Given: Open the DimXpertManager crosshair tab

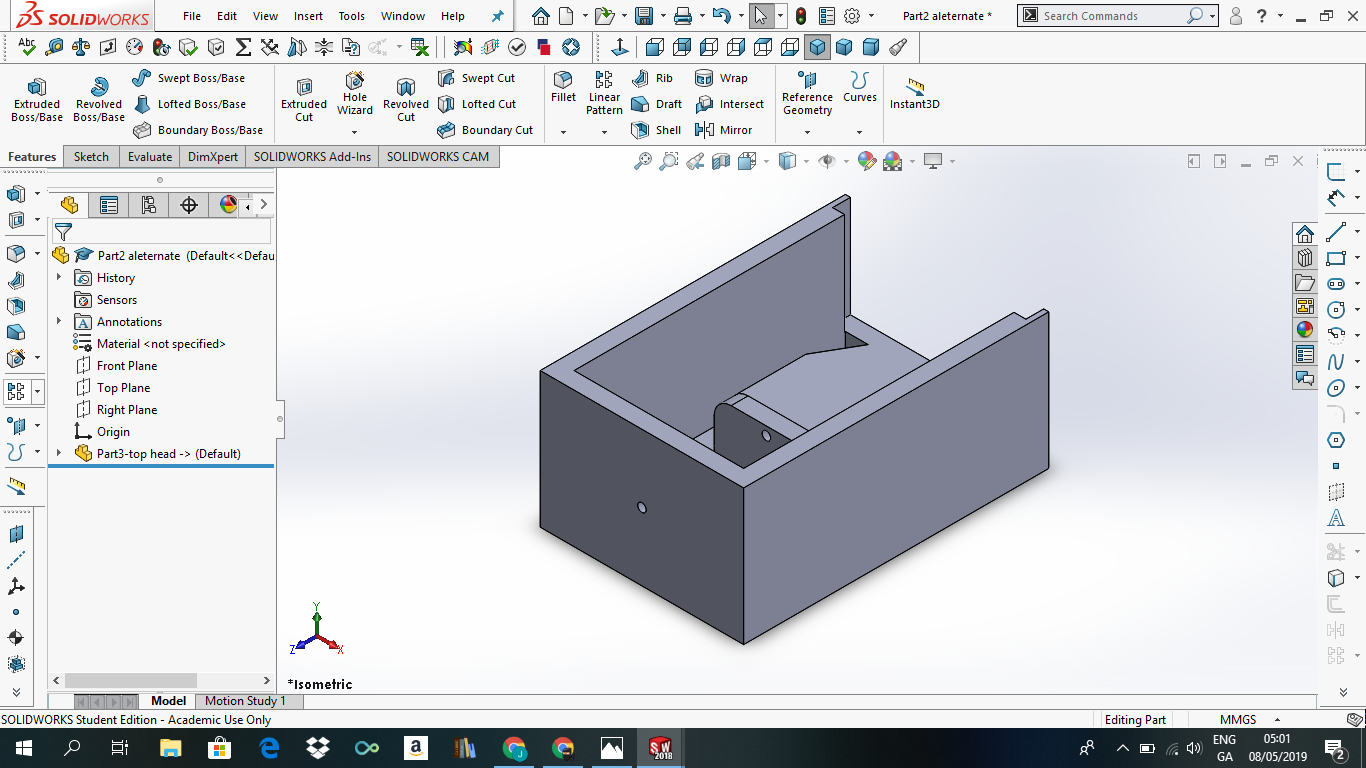Looking at the screenshot, I should tap(189, 205).
